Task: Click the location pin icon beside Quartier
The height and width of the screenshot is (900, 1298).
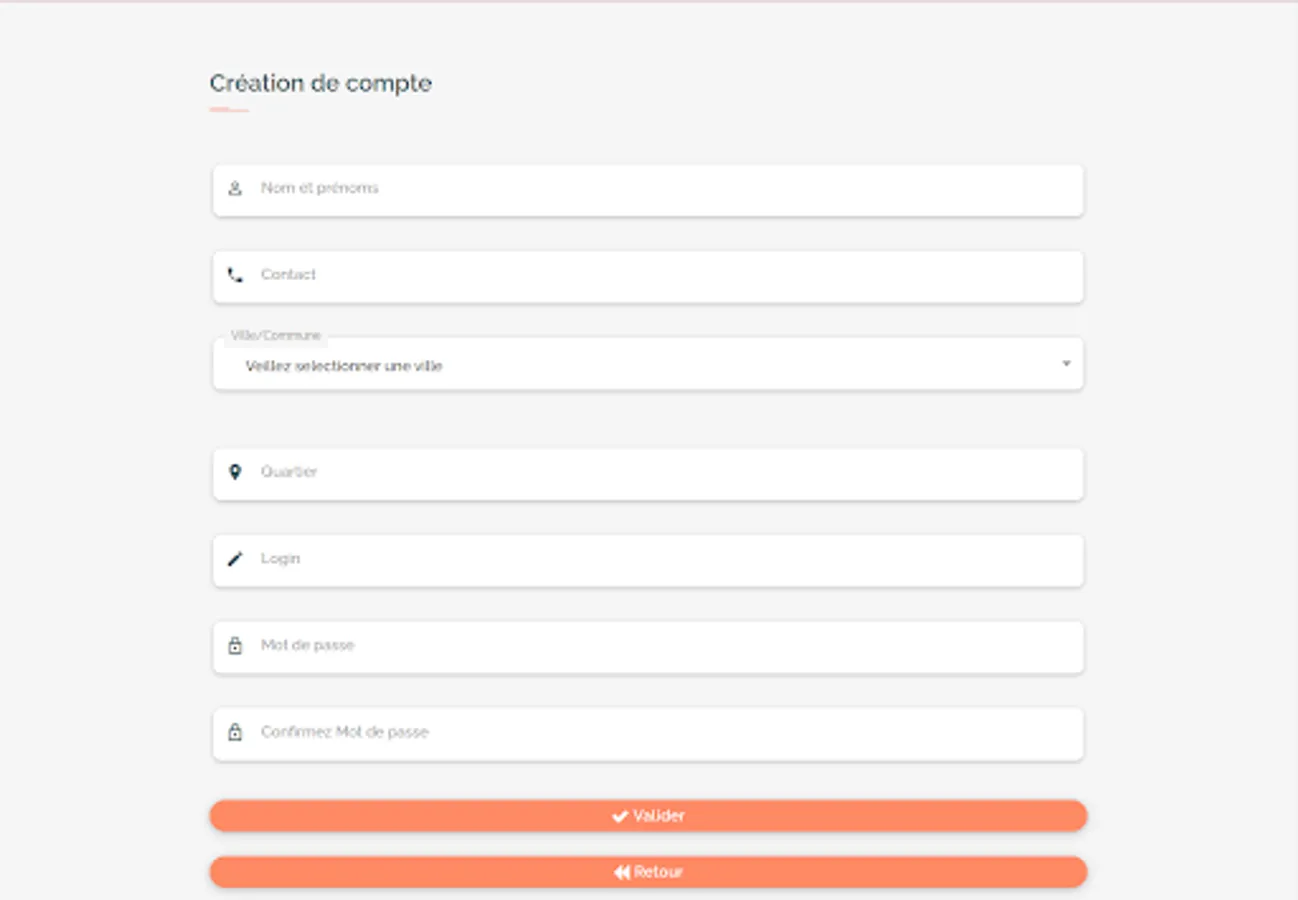Action: 235,472
